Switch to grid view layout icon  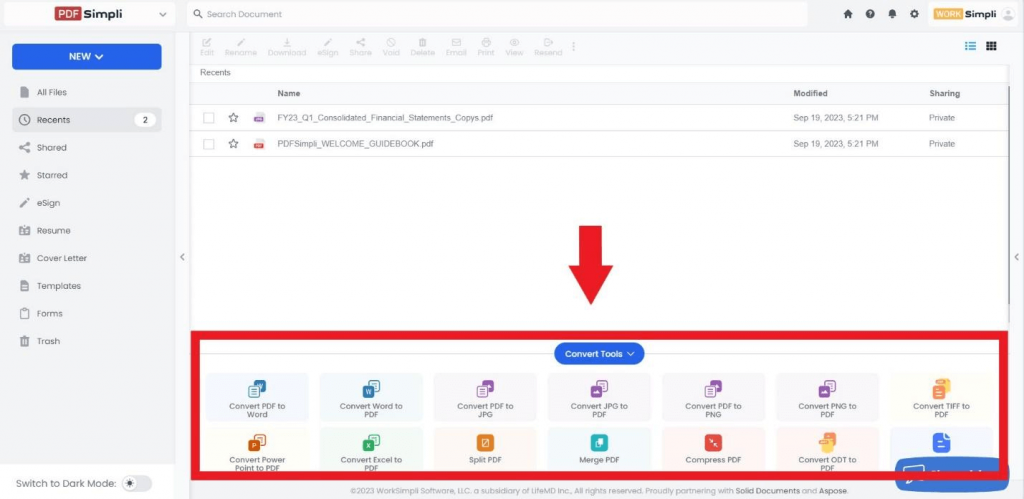(991, 46)
